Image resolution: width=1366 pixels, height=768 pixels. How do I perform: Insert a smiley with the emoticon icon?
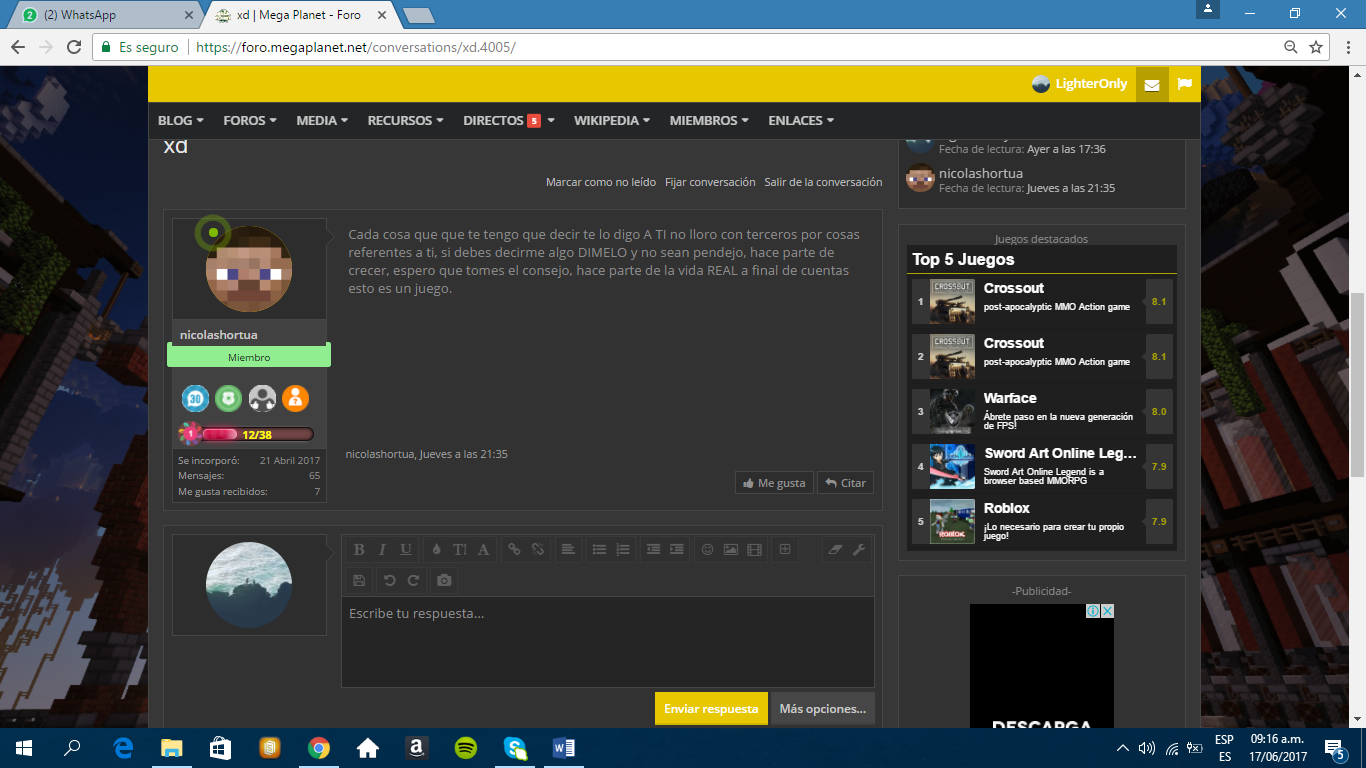(707, 549)
